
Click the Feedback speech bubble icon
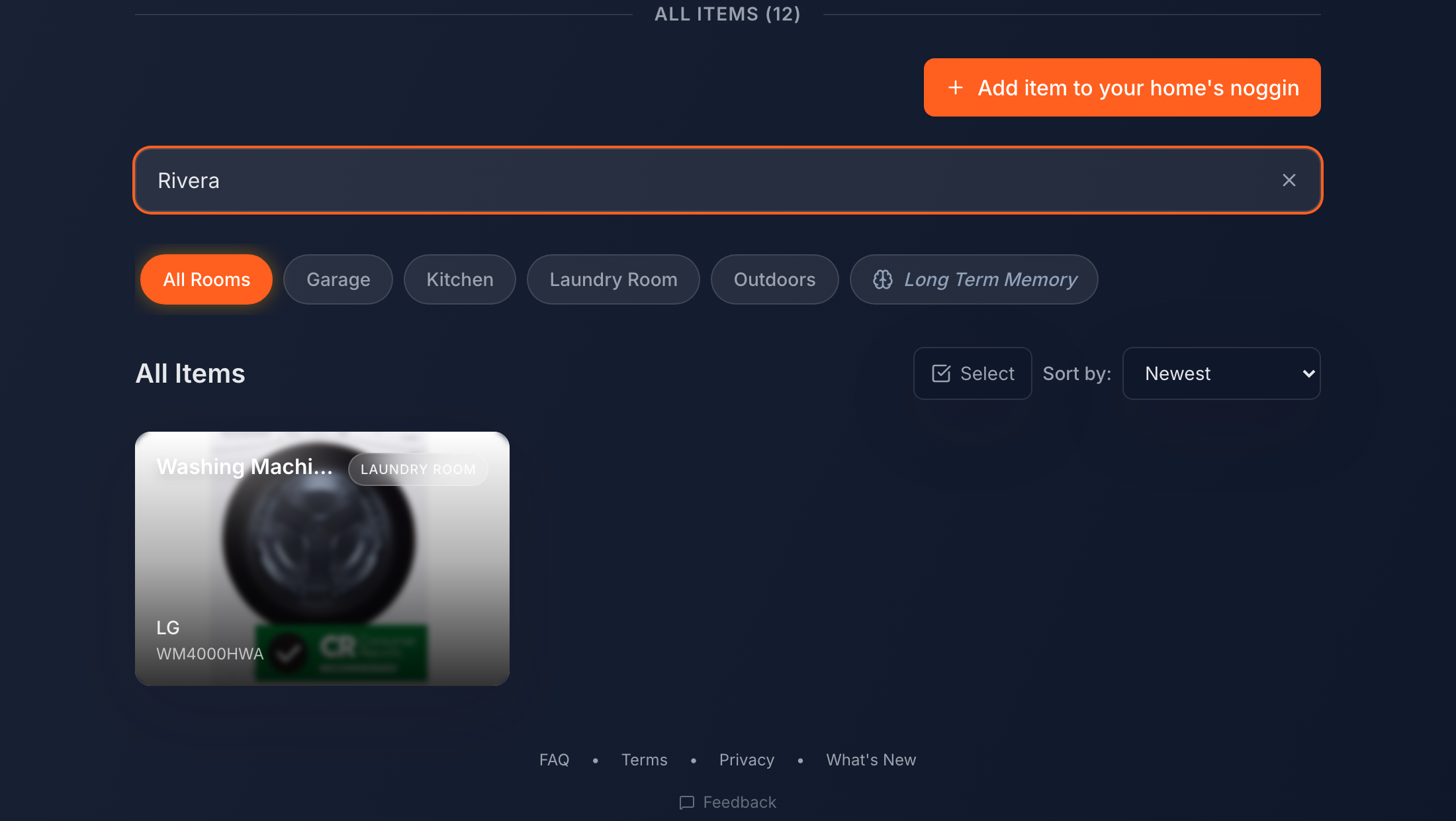(x=687, y=802)
